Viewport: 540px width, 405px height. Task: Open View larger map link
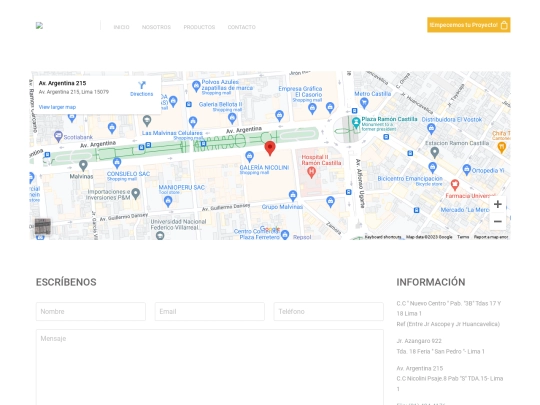(57, 107)
